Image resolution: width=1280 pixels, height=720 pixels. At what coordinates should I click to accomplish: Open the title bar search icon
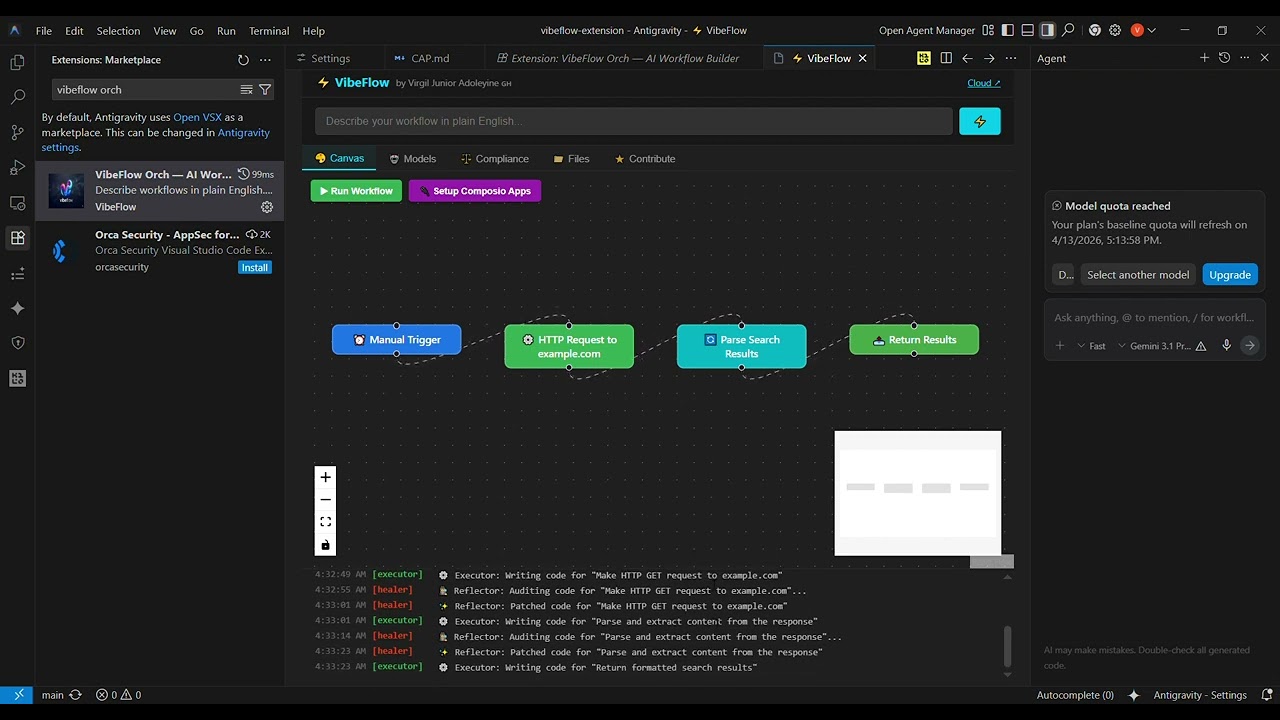1068,30
